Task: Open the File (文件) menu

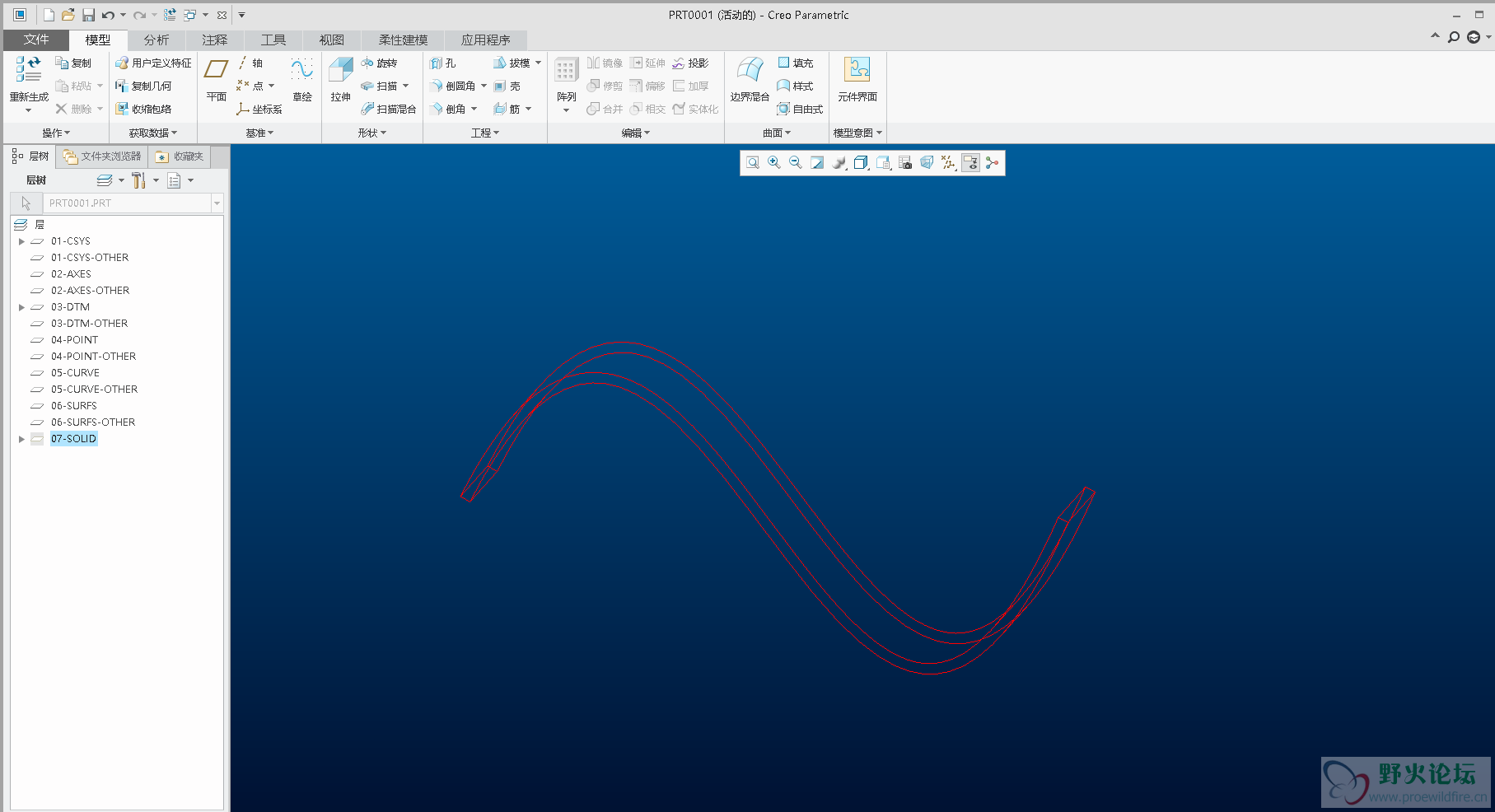Action: click(36, 40)
